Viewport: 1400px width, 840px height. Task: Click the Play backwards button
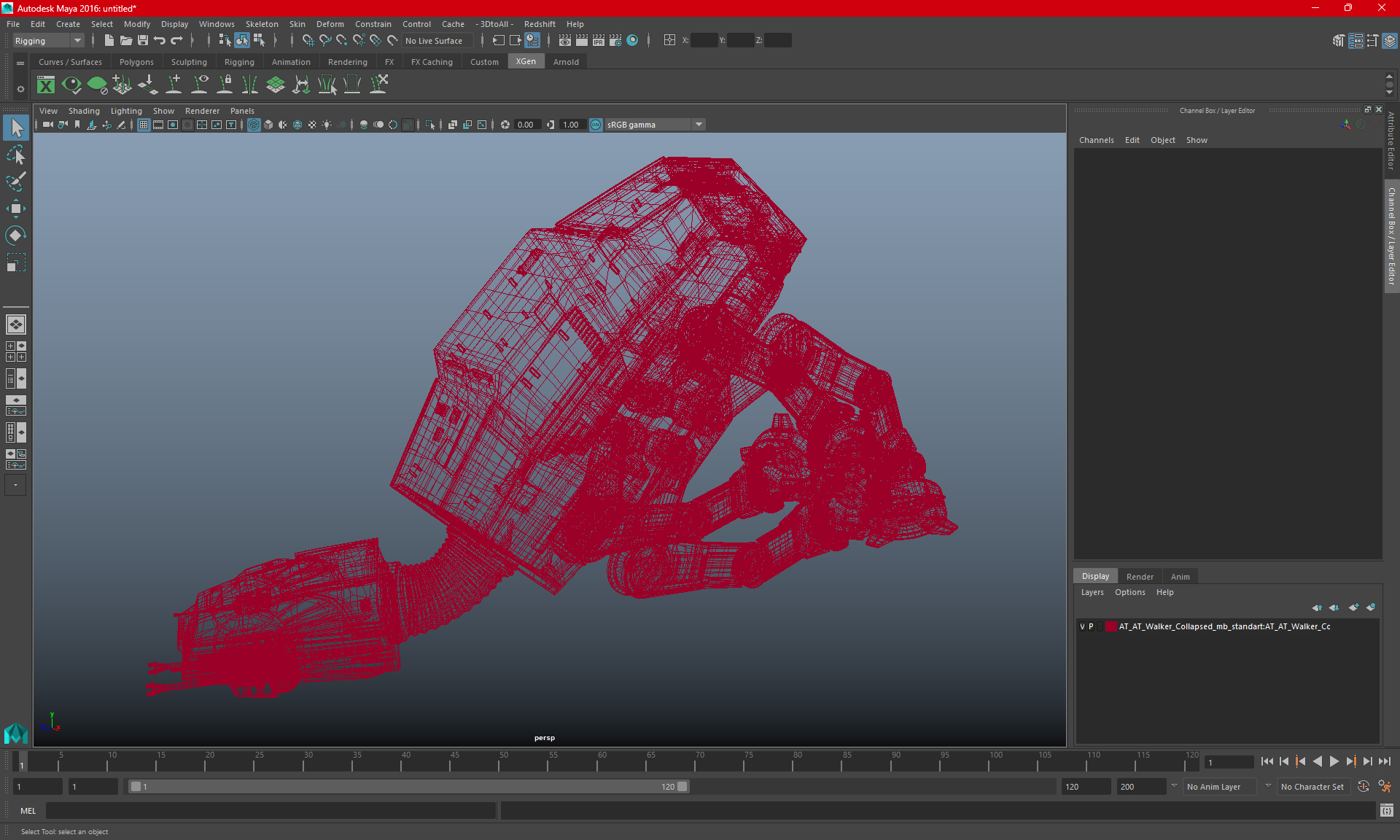pyautogui.click(x=1318, y=761)
